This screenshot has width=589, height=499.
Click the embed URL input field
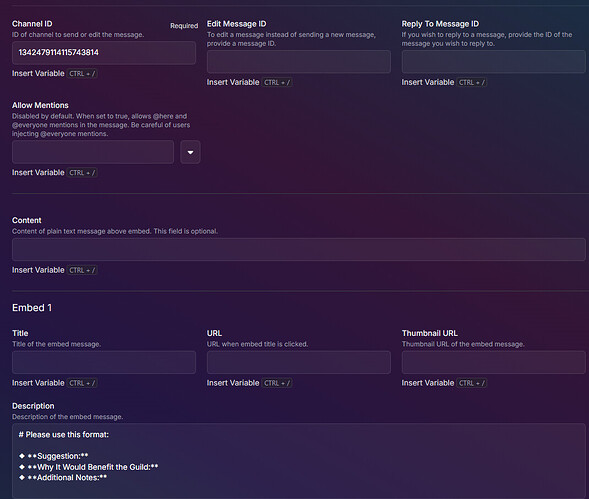(299, 362)
